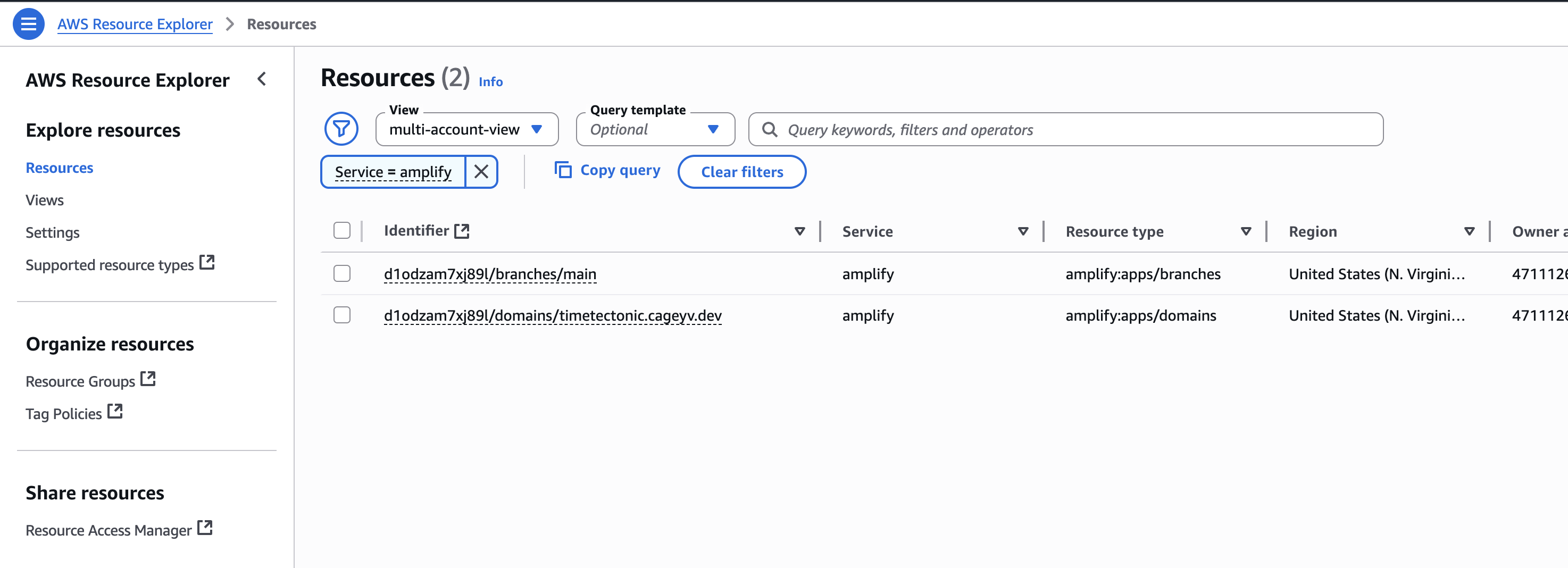Open Views in the sidebar
Image resolution: width=1568 pixels, height=568 pixels.
pos(45,201)
